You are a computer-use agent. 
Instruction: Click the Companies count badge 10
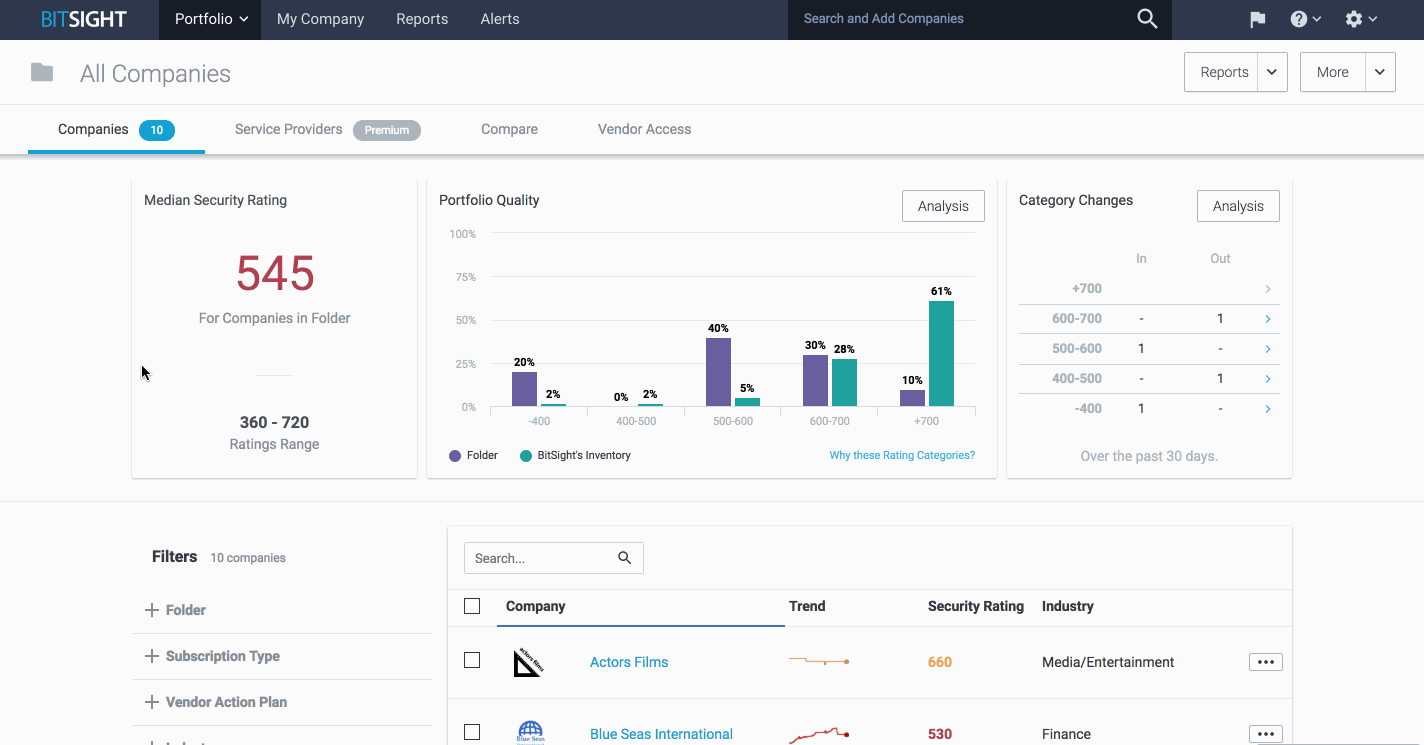coord(157,130)
